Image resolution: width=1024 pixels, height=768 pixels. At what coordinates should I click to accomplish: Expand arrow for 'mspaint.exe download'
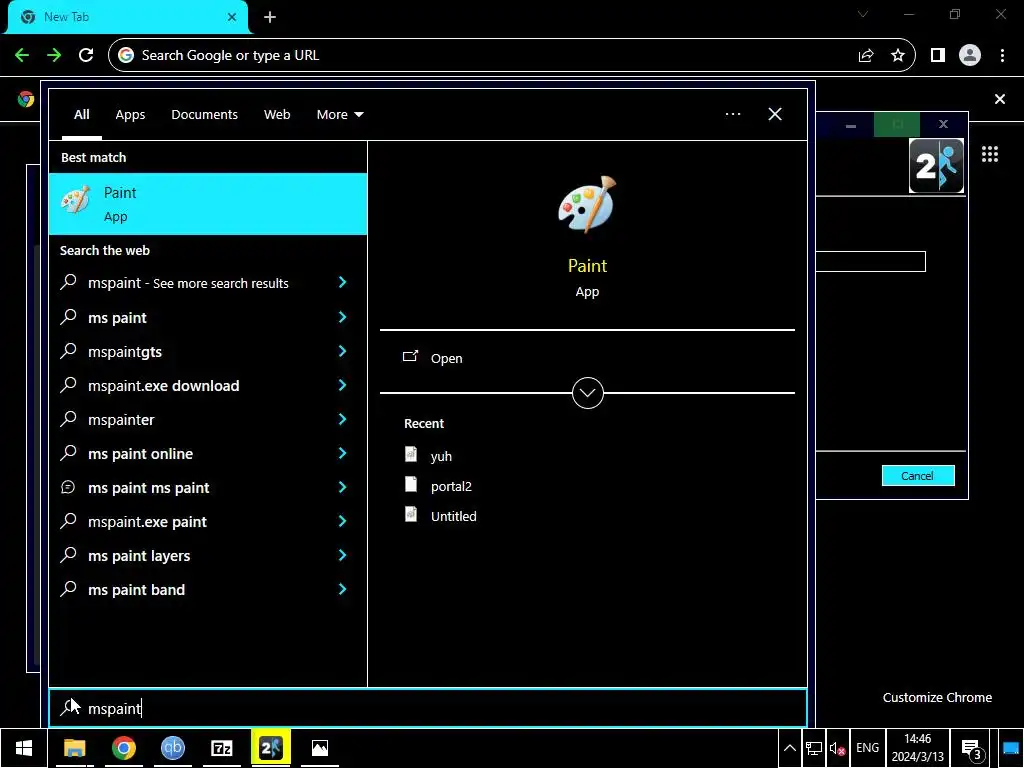342,385
